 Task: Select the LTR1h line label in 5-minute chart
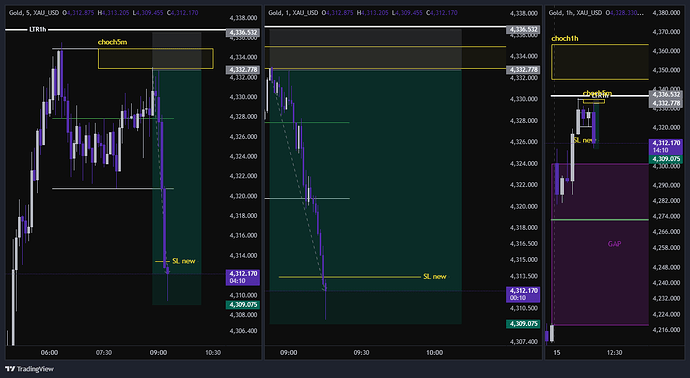[38, 29]
